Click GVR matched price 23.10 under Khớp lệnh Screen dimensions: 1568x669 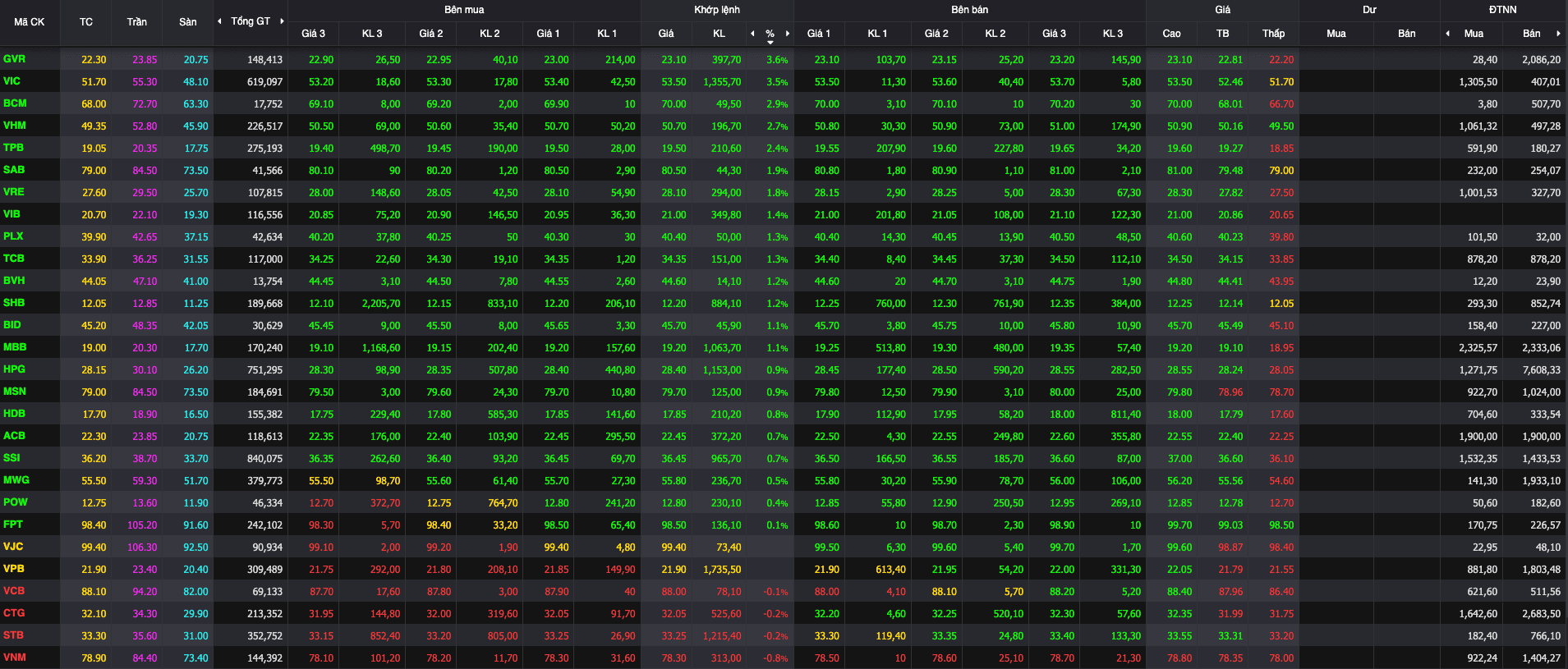(x=674, y=60)
